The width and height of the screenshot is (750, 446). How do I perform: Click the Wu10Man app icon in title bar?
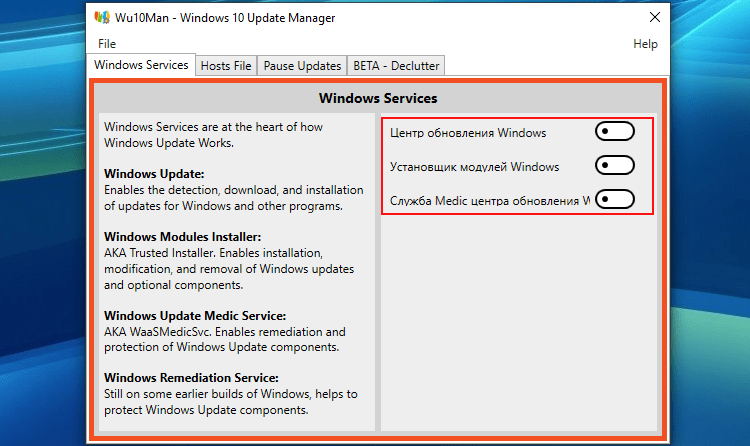coord(102,17)
